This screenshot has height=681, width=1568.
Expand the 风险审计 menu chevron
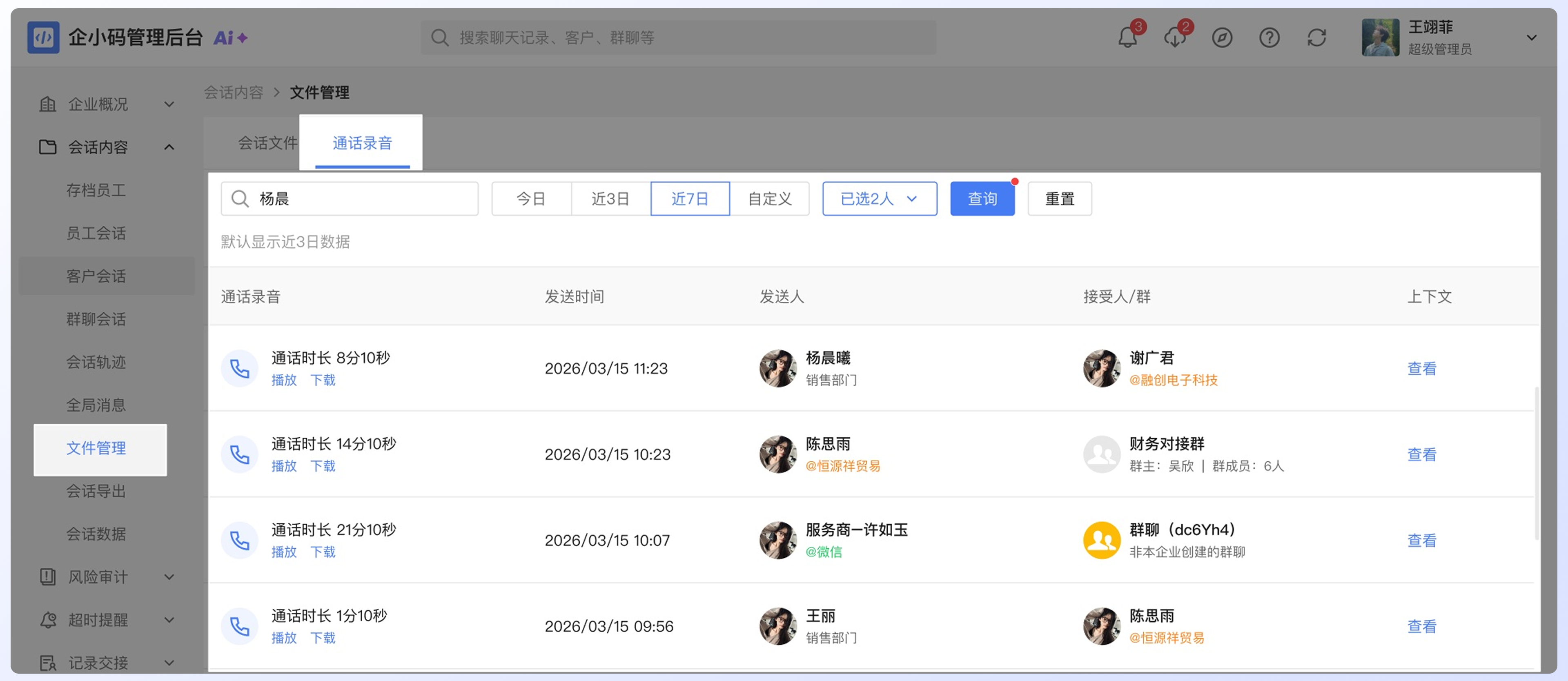169,577
